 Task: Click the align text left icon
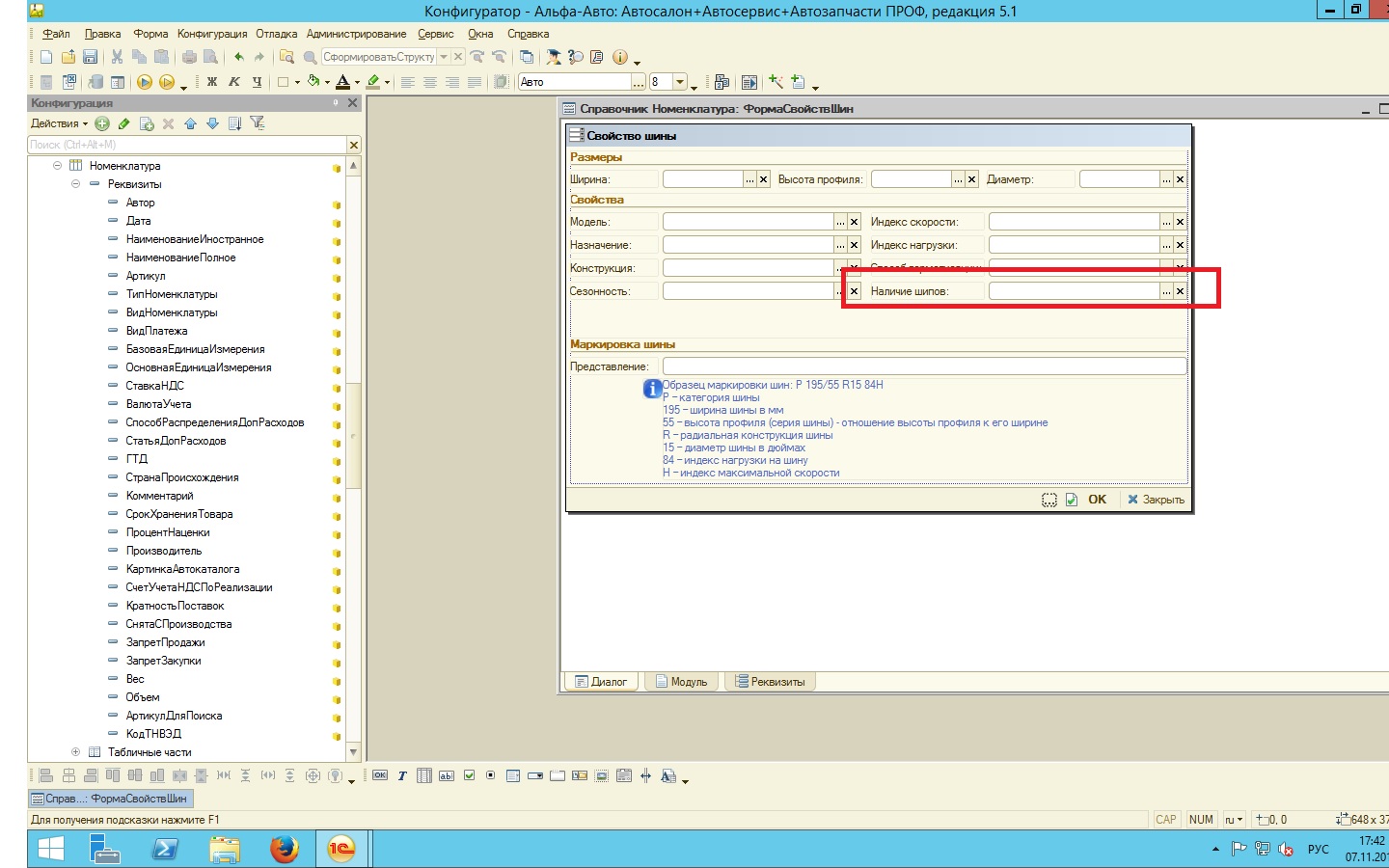[408, 82]
